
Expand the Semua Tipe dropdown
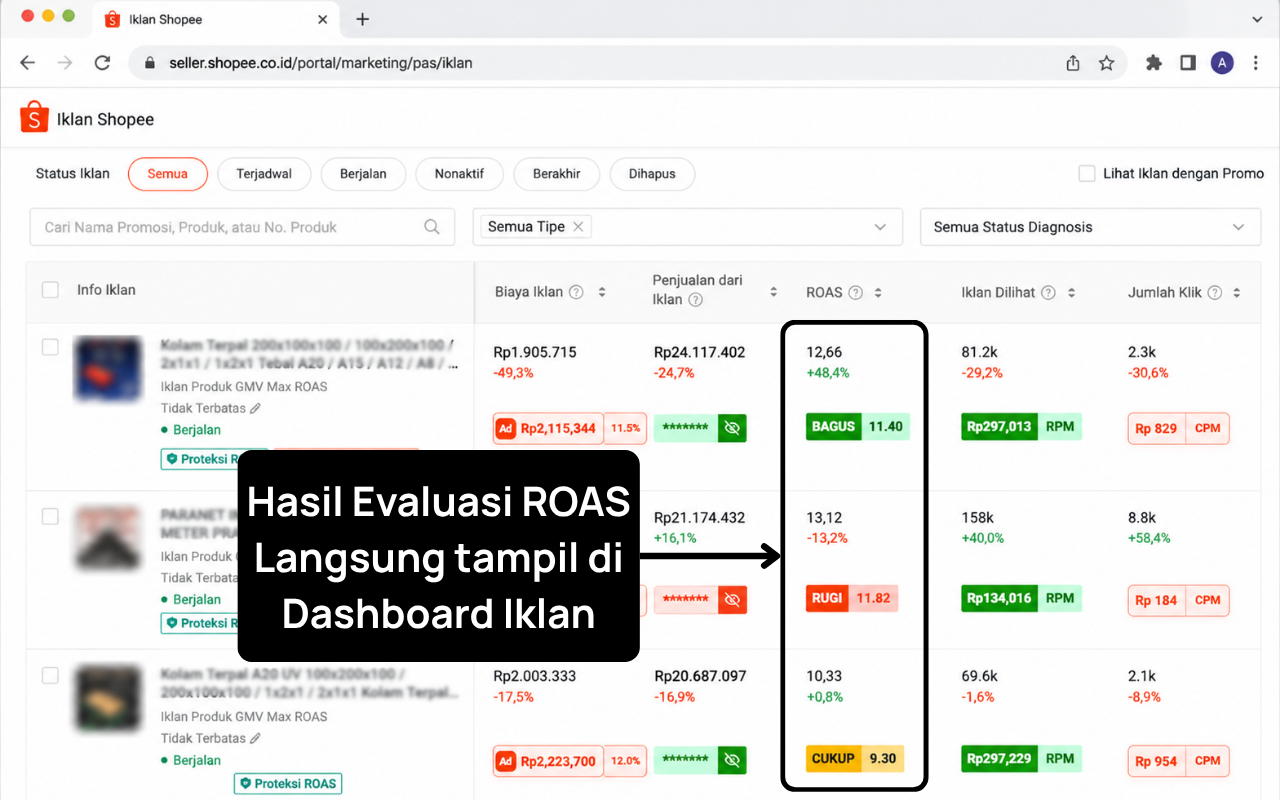pos(880,227)
